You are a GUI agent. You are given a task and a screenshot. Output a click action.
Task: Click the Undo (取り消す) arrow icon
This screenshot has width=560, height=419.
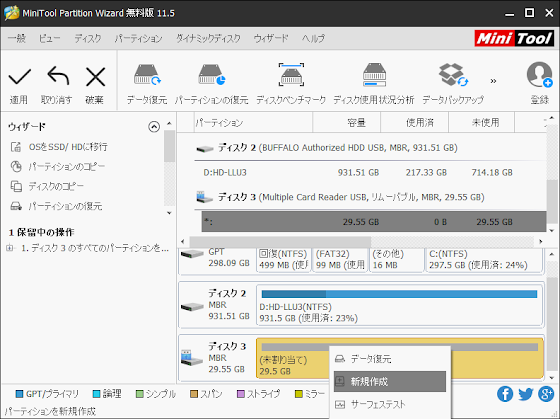click(58, 76)
